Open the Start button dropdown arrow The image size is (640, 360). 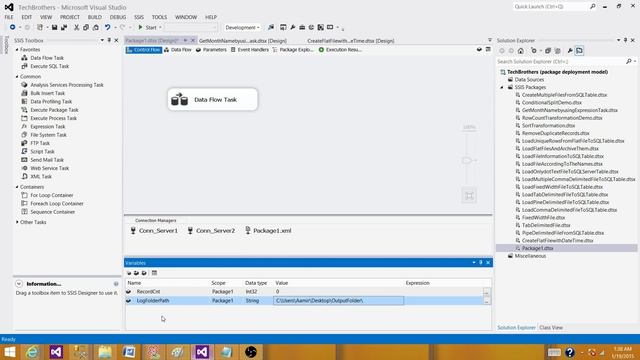160,27
